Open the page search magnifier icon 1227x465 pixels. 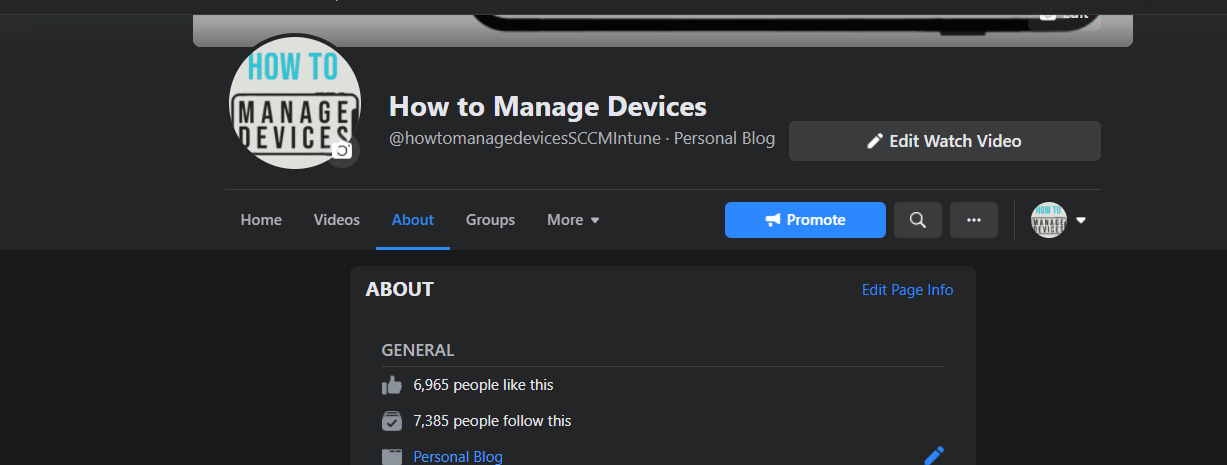coord(917,220)
